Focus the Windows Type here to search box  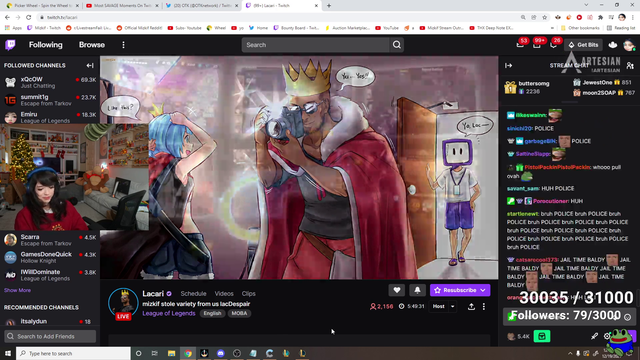pos(73,353)
